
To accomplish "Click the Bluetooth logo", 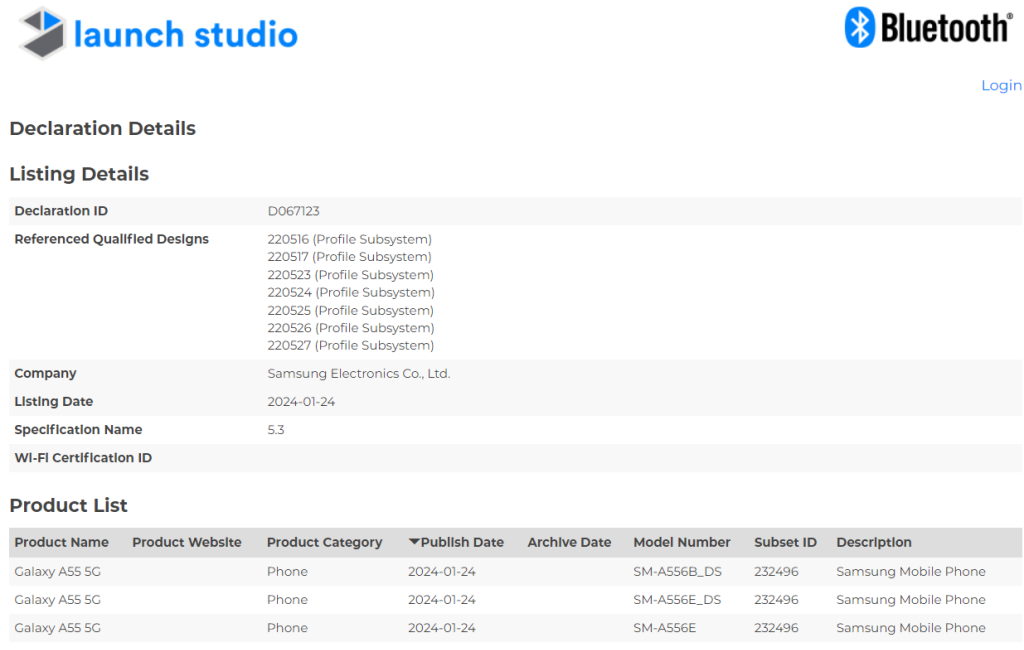I will click(927, 28).
